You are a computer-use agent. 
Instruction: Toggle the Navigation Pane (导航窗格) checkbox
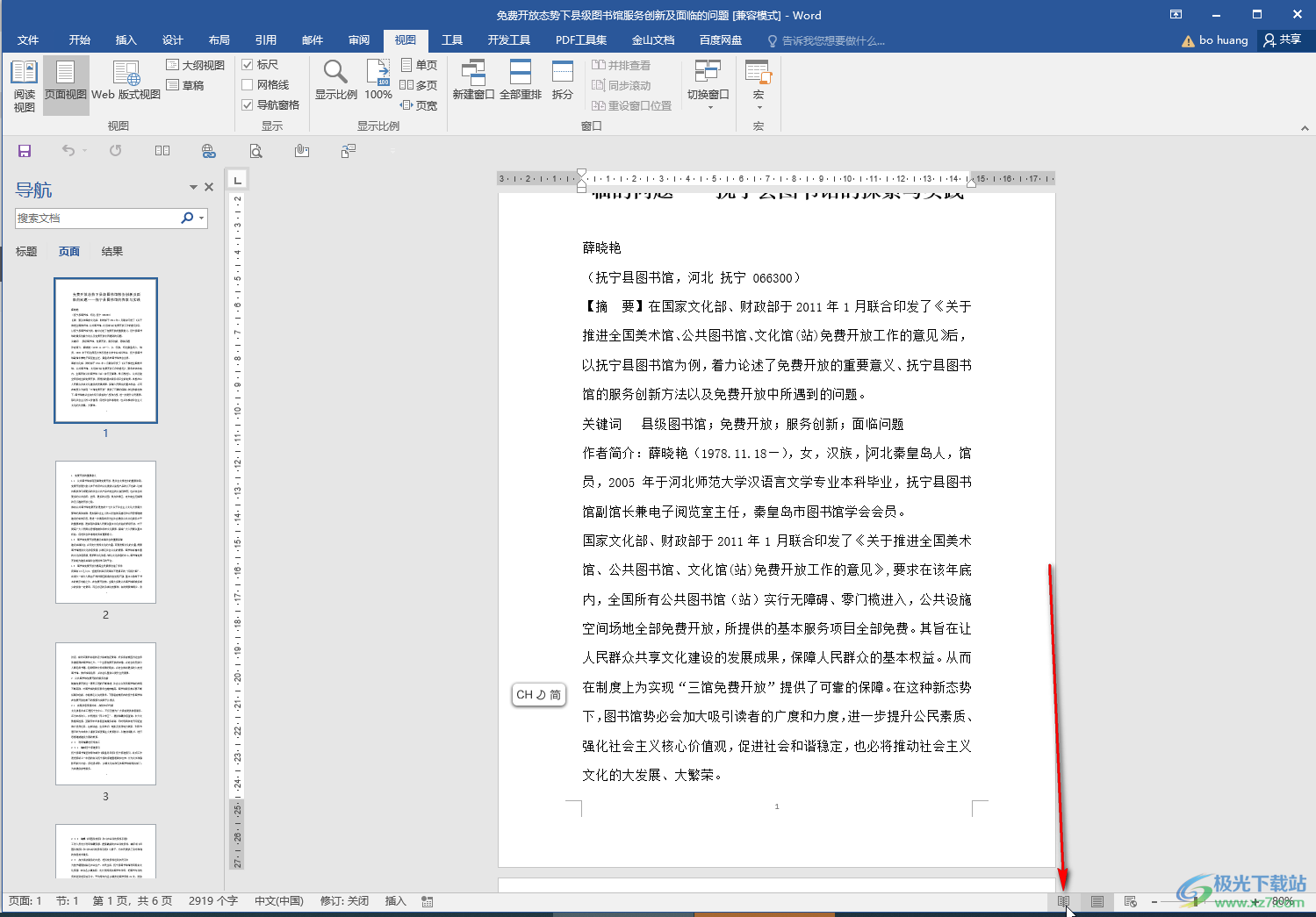(x=248, y=105)
